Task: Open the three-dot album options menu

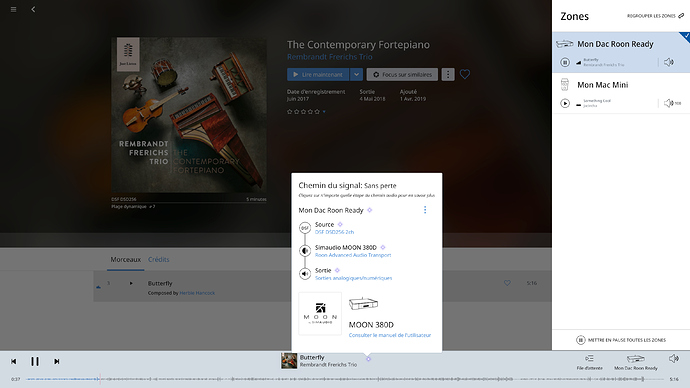Action: tap(448, 74)
